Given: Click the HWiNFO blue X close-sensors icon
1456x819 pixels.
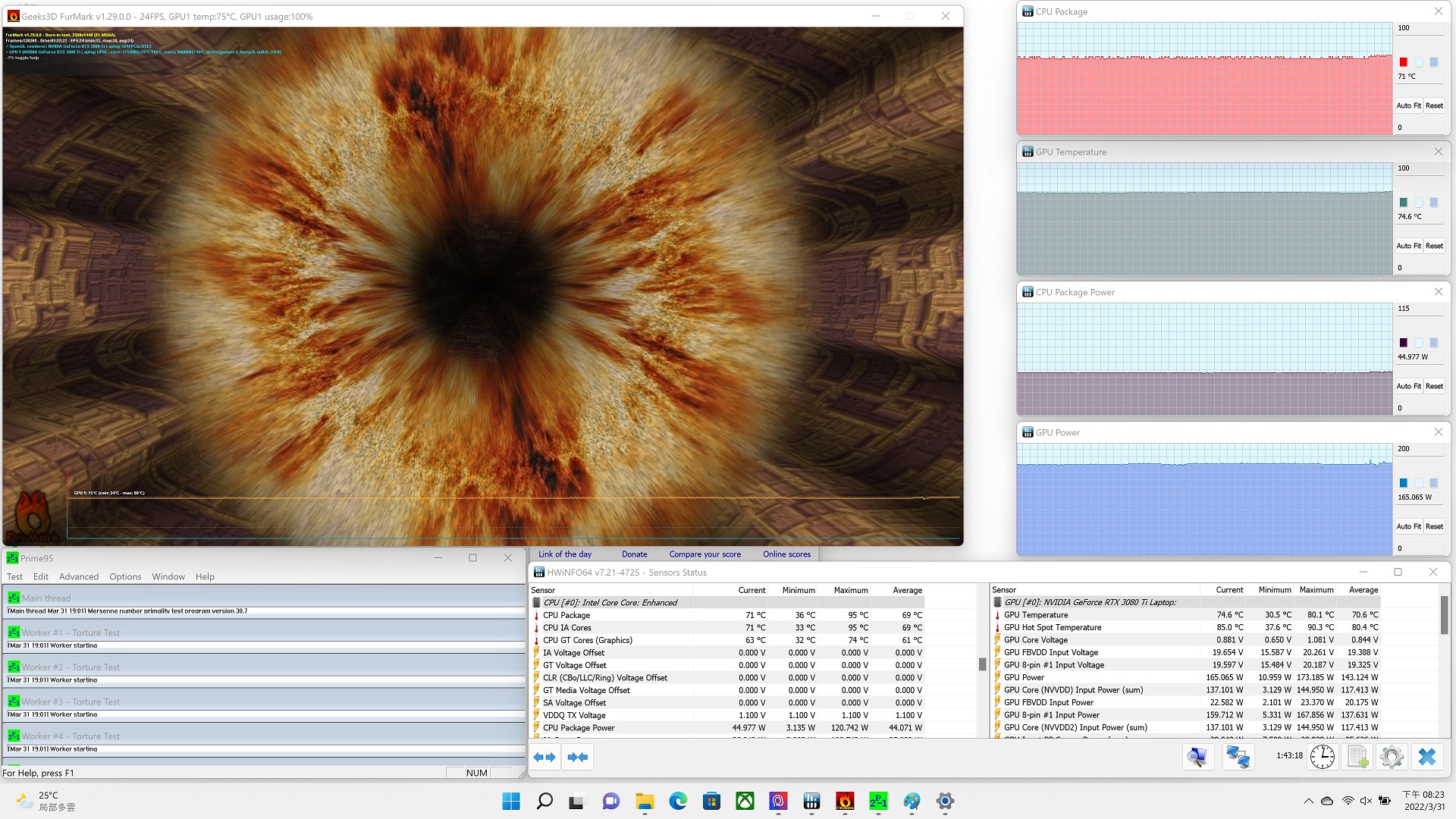Looking at the screenshot, I should [x=1426, y=757].
